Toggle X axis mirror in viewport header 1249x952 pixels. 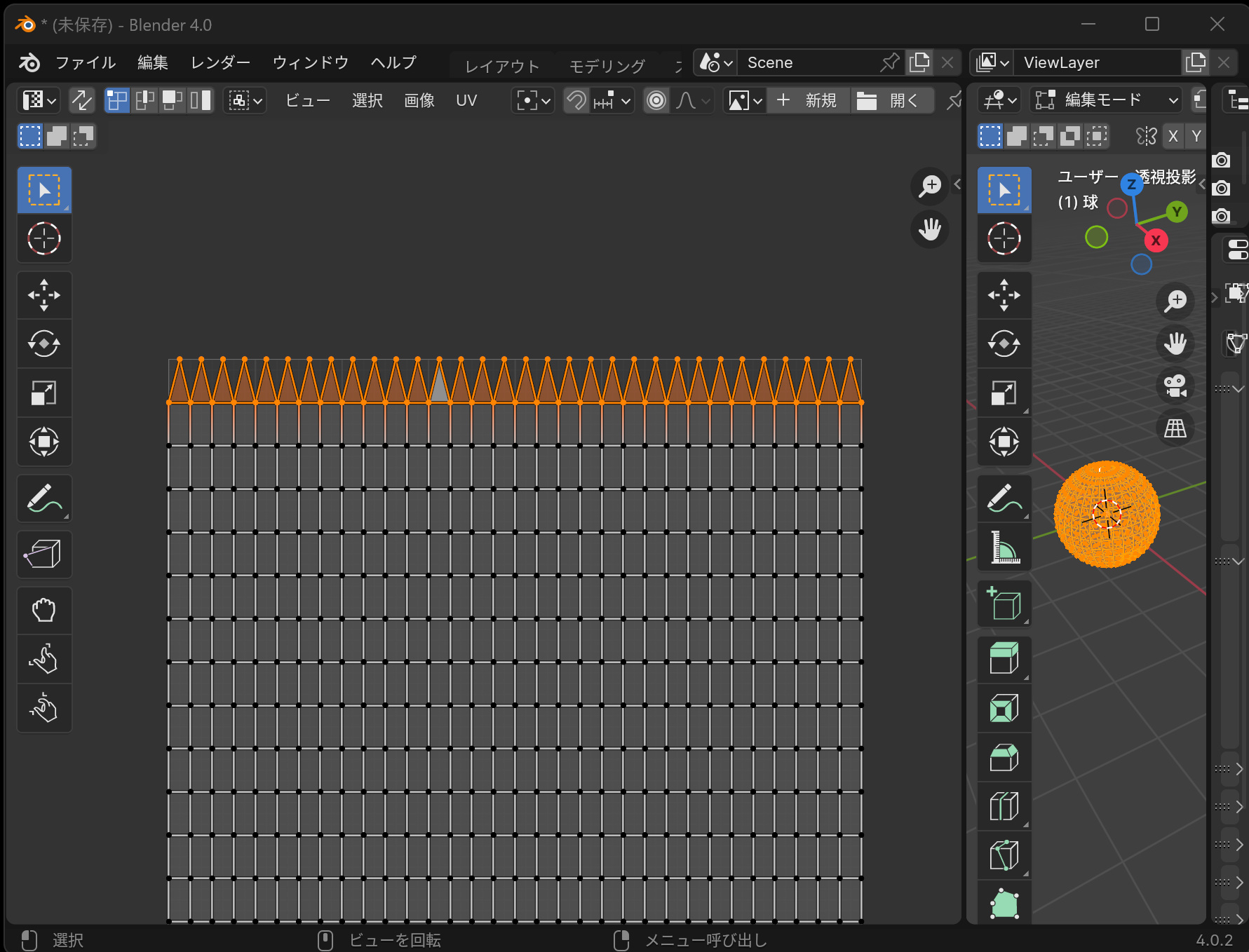(1173, 136)
